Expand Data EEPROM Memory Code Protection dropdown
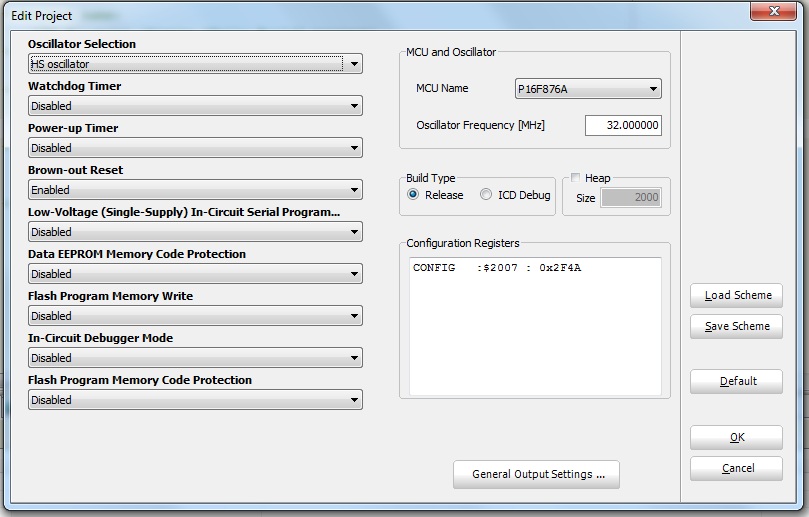The height and width of the screenshot is (517, 809). tap(195, 274)
